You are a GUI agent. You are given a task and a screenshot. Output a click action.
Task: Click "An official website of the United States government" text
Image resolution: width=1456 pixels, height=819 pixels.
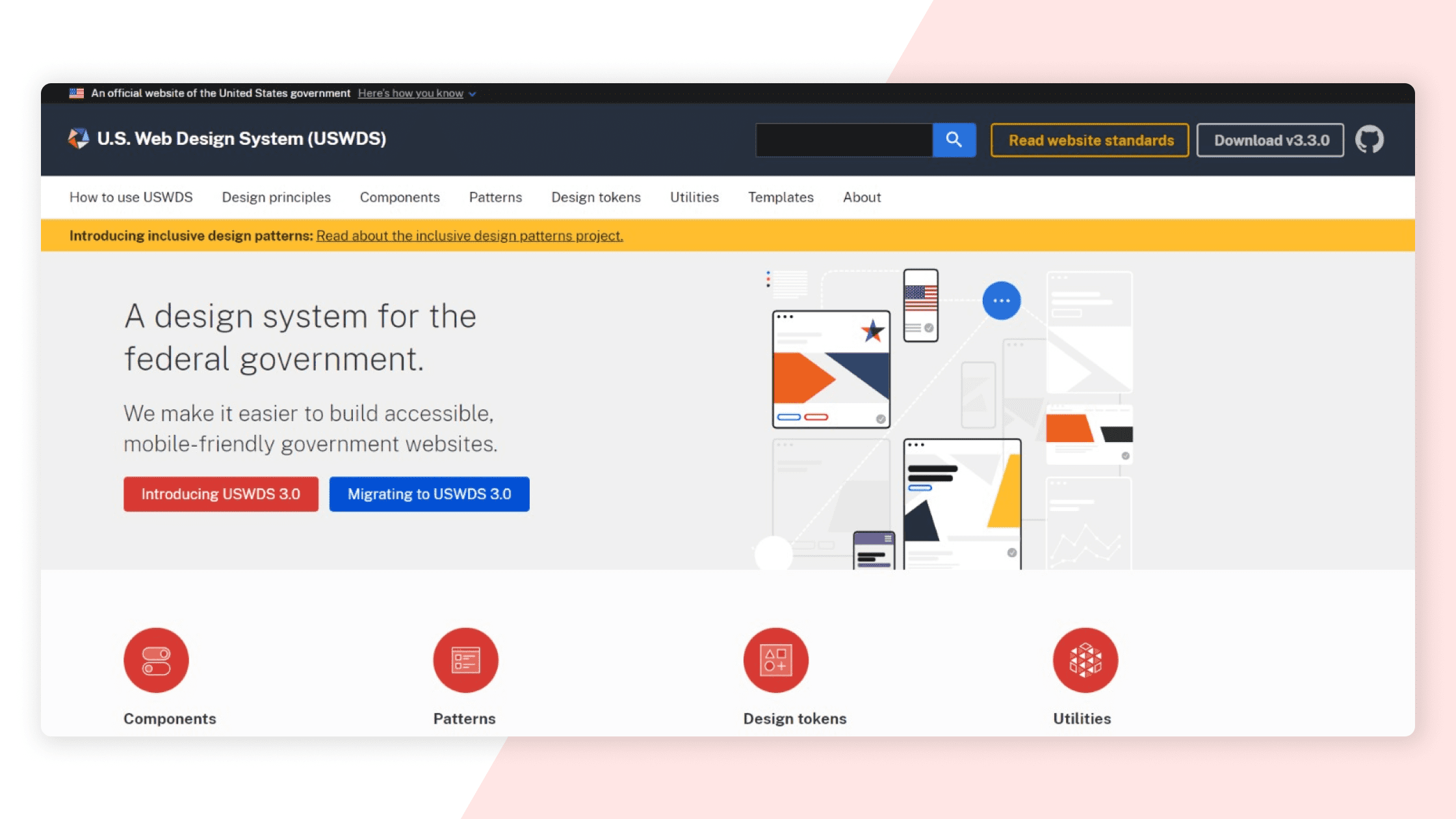tap(220, 93)
